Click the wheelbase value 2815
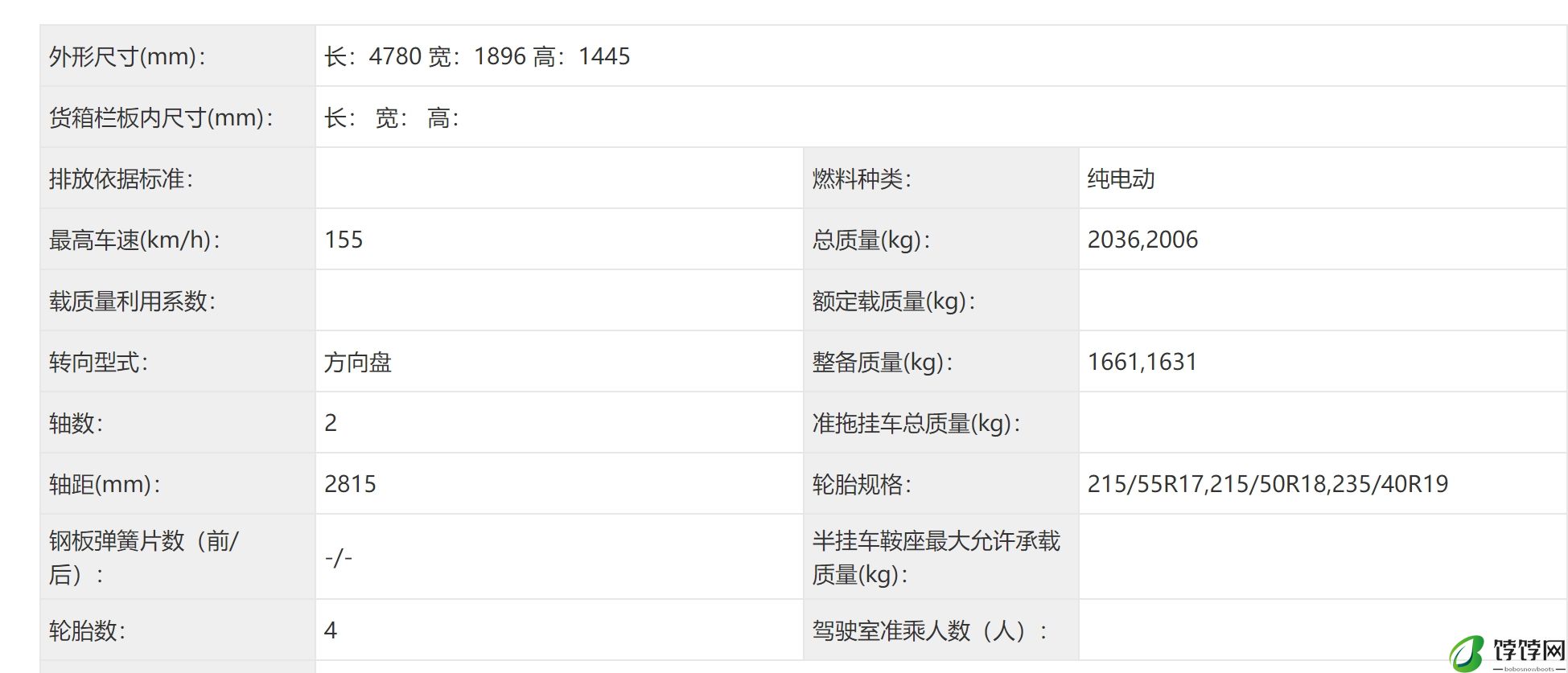The height and width of the screenshot is (673, 1568). [350, 484]
